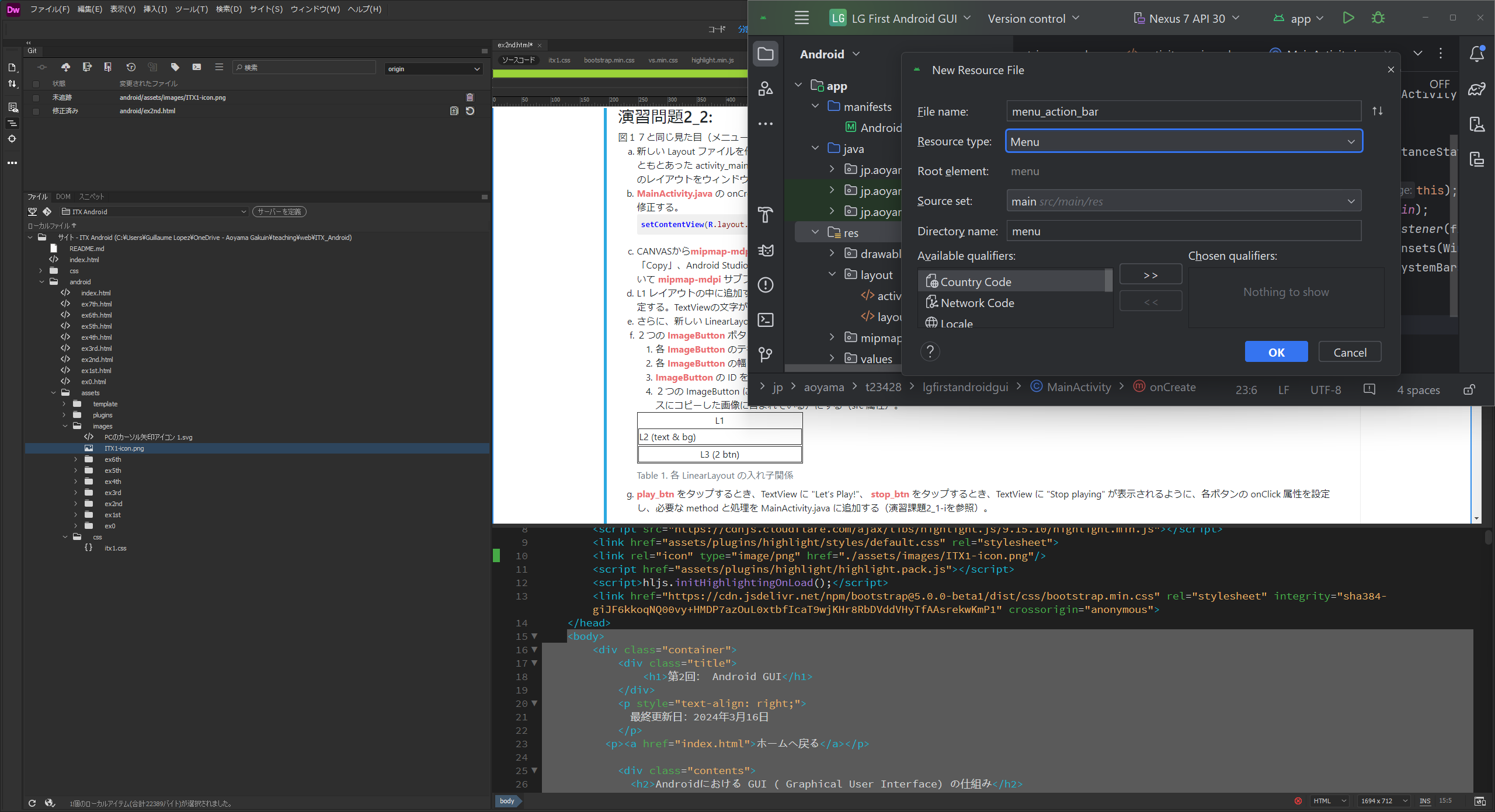This screenshot has width=1495, height=812.
Task: Revert changes for ex2nd.html
Action: tap(470, 111)
